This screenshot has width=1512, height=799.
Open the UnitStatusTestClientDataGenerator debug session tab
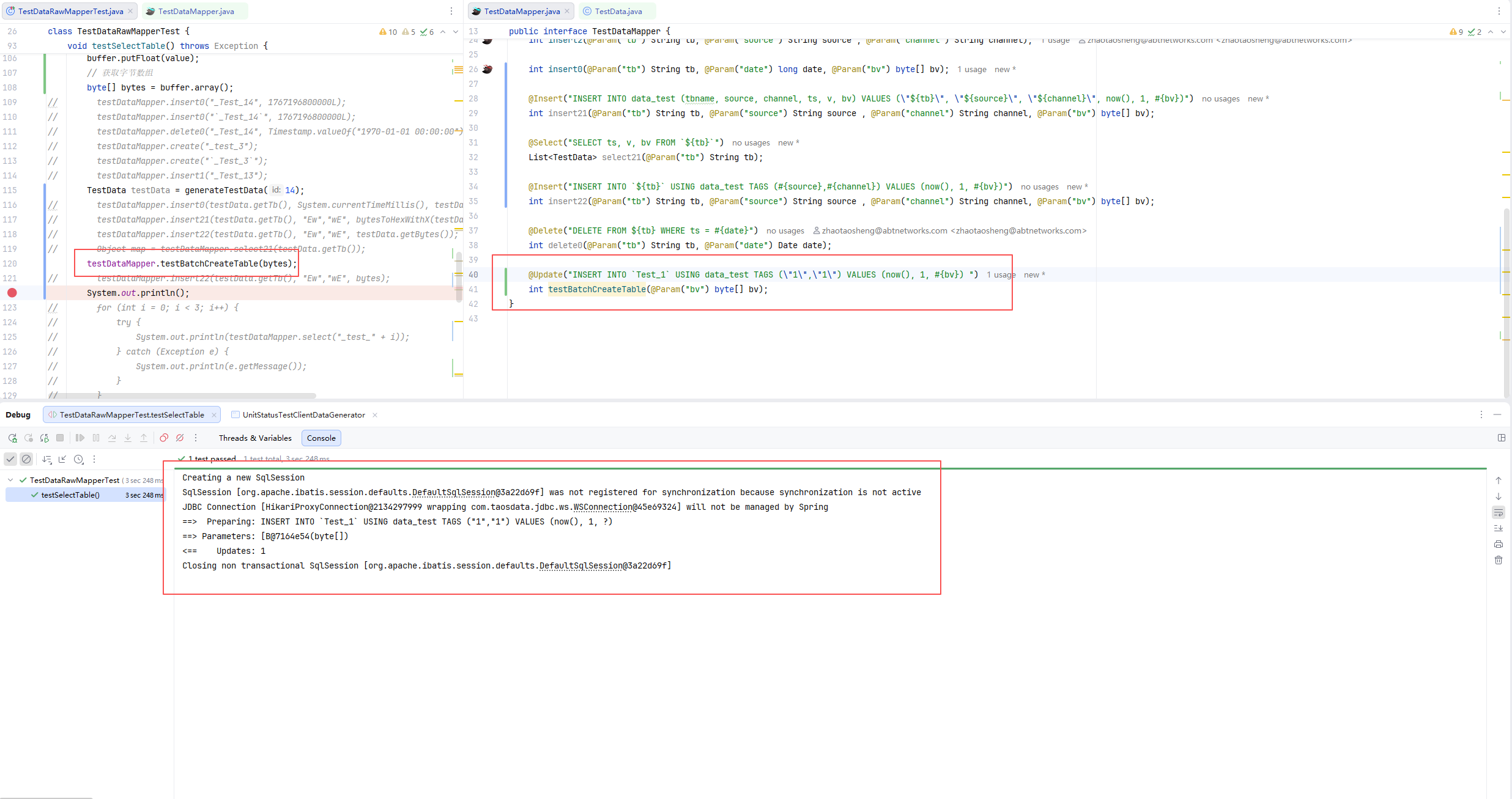click(x=303, y=414)
